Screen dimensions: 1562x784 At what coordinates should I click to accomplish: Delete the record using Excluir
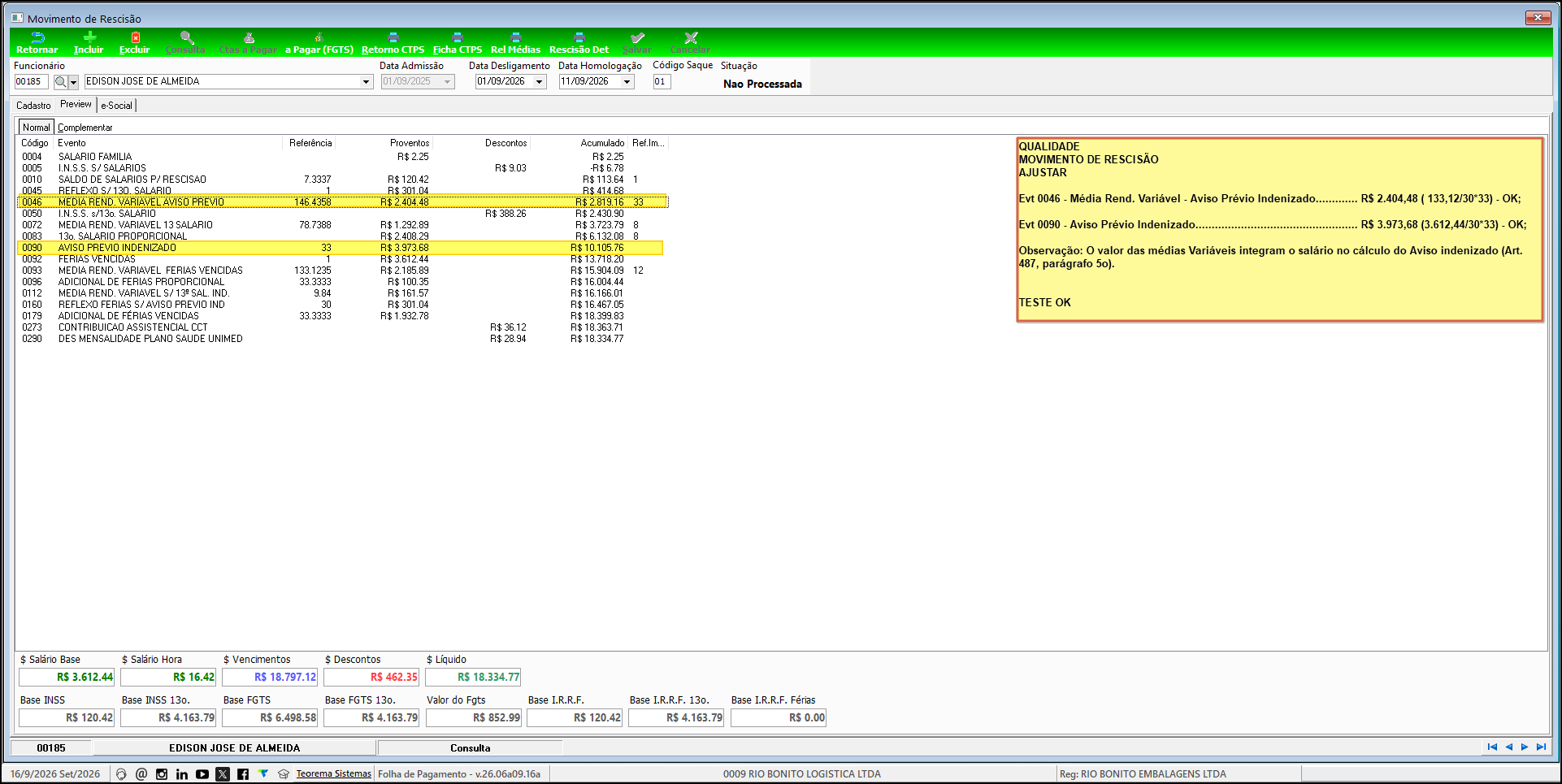tap(135, 43)
